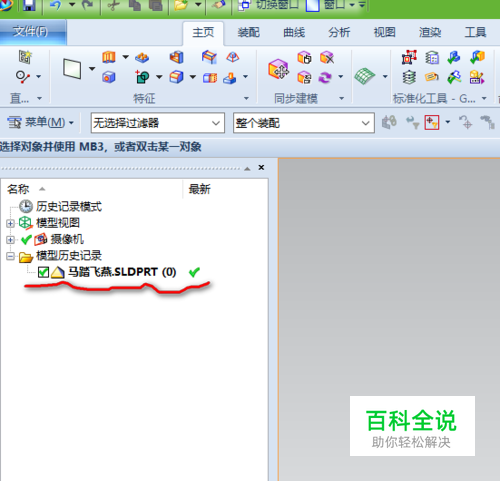500x481 pixels.
Task: Expand the 直... group dropdown
Action: [x=39, y=98]
